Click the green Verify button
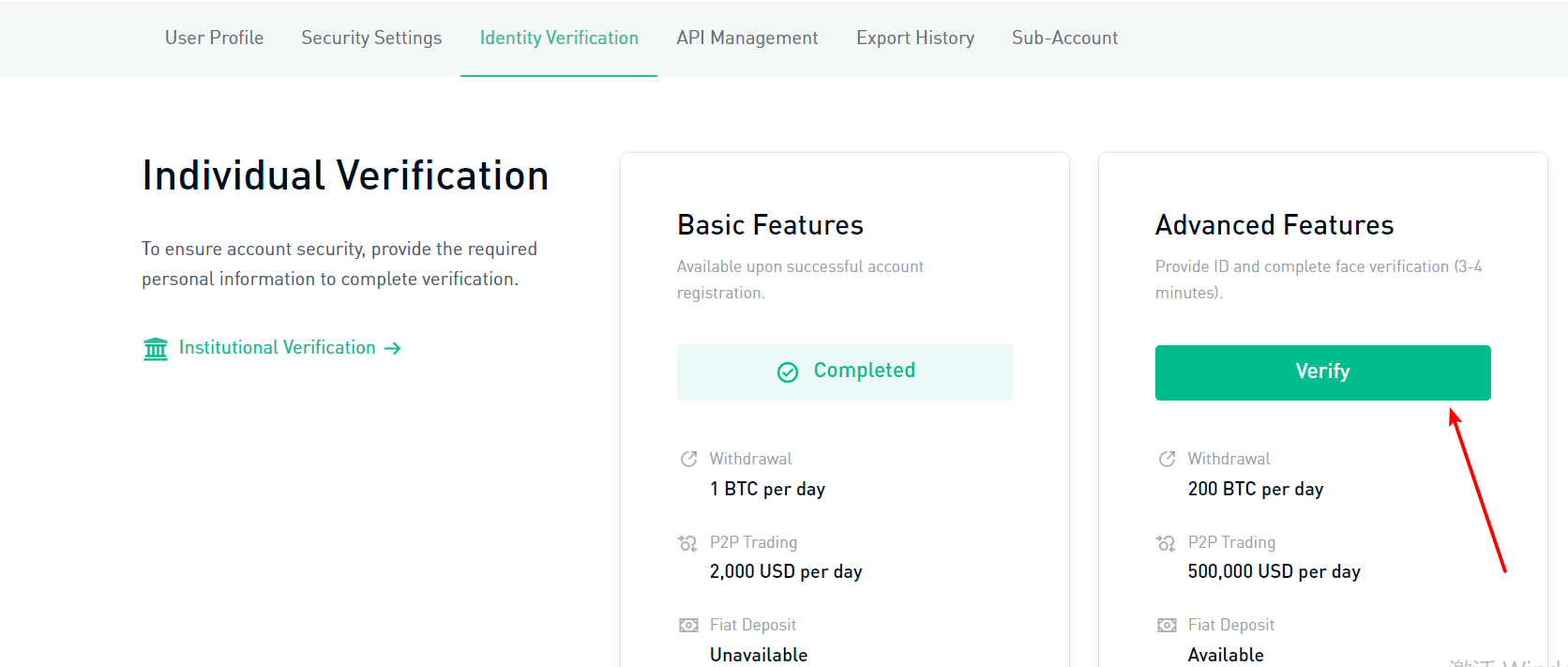Image resolution: width=1568 pixels, height=667 pixels. (x=1322, y=372)
